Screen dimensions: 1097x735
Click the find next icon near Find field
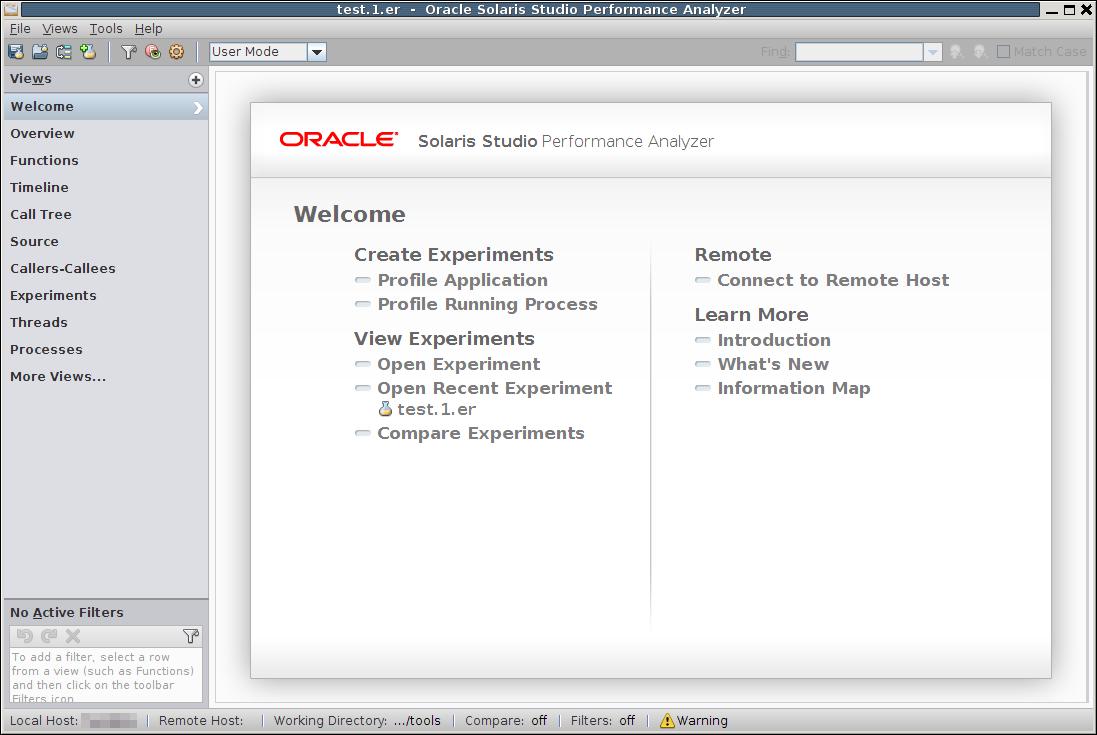point(979,52)
